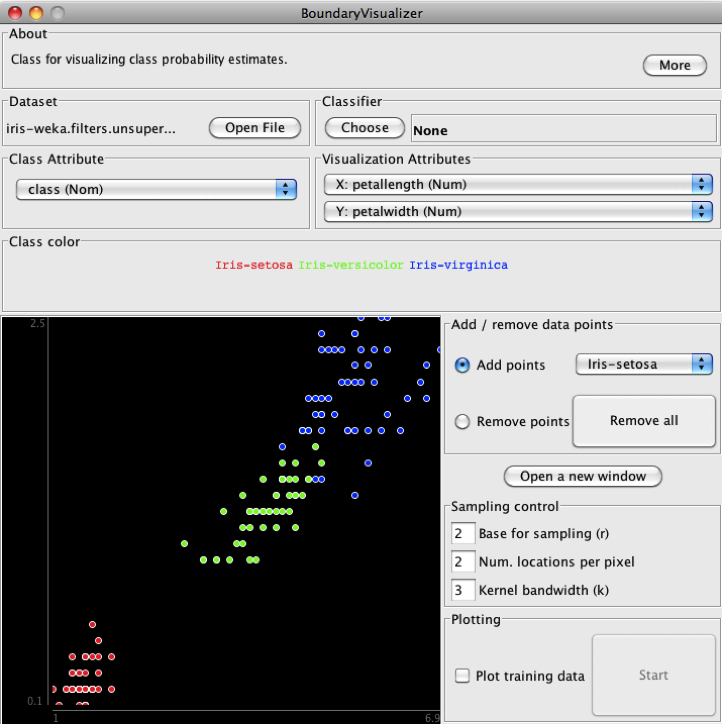The height and width of the screenshot is (724, 722).
Task: Click the Kernel bandwidth (k) field
Action: (463, 590)
